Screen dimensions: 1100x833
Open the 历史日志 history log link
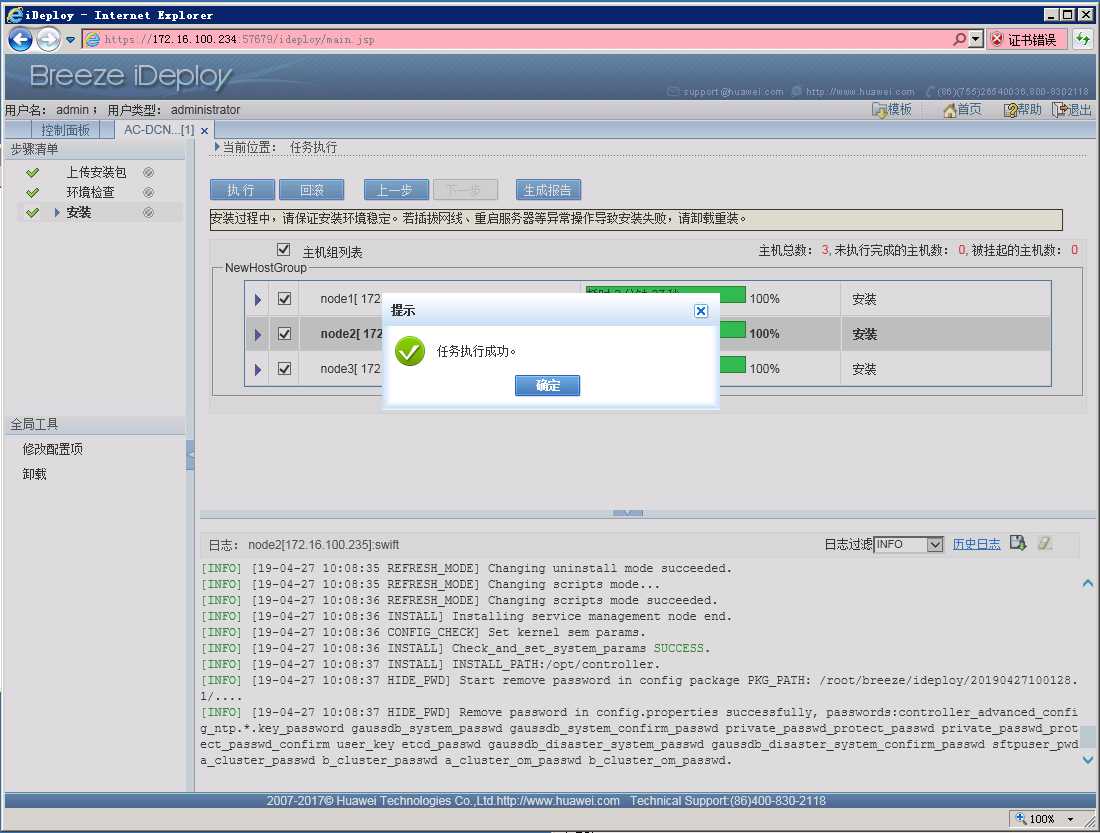(x=976, y=544)
